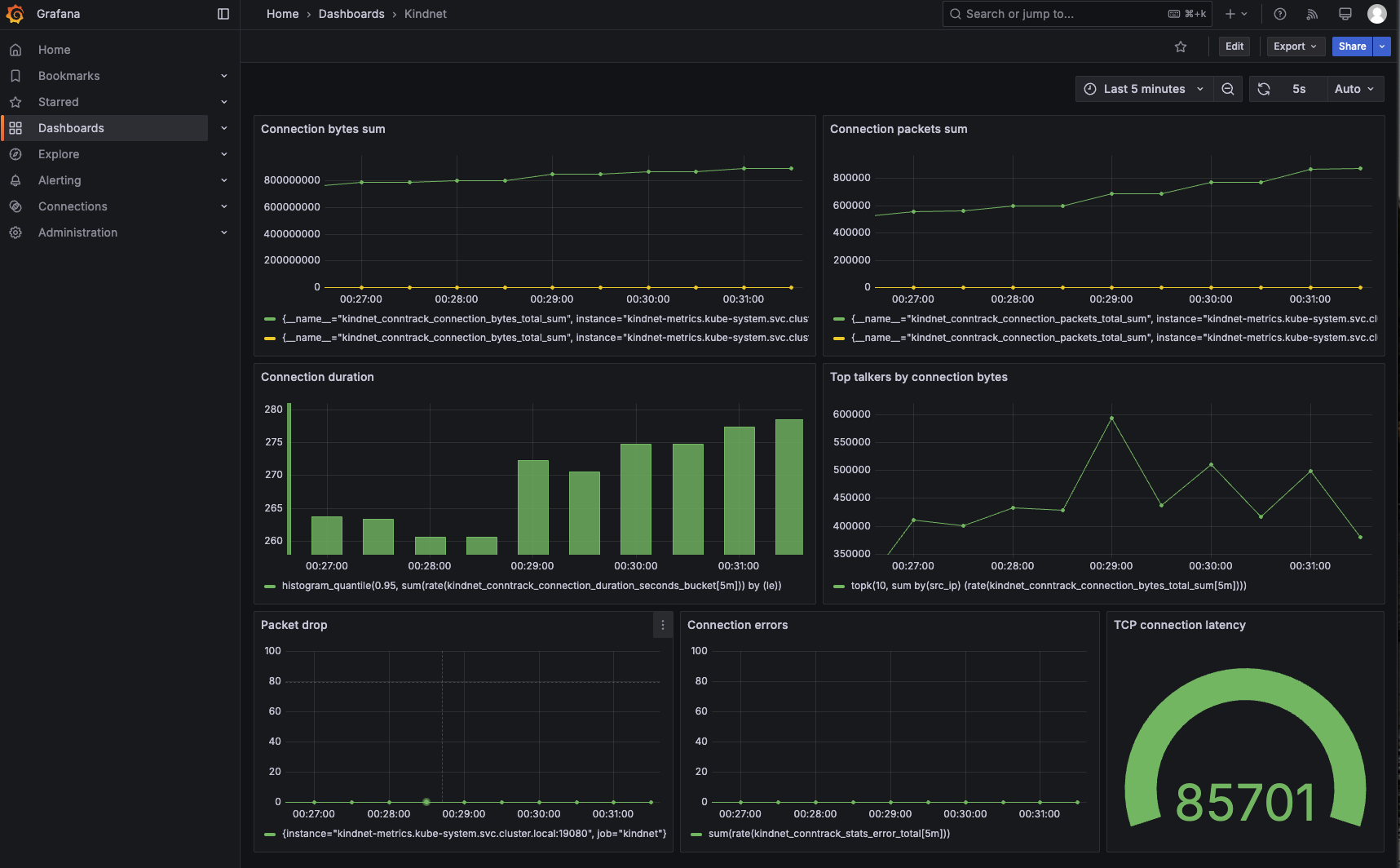The height and width of the screenshot is (868, 1400).
Task: Toggle the sidebar dock menu icon
Action: tap(223, 14)
